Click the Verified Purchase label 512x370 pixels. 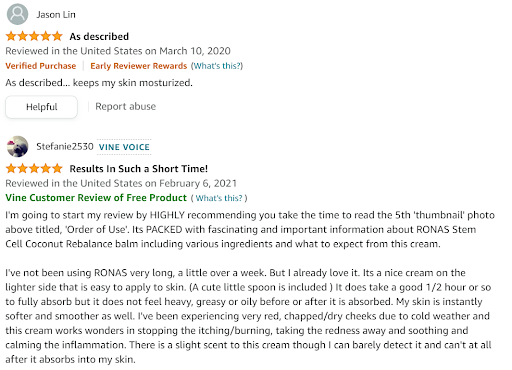(41, 66)
